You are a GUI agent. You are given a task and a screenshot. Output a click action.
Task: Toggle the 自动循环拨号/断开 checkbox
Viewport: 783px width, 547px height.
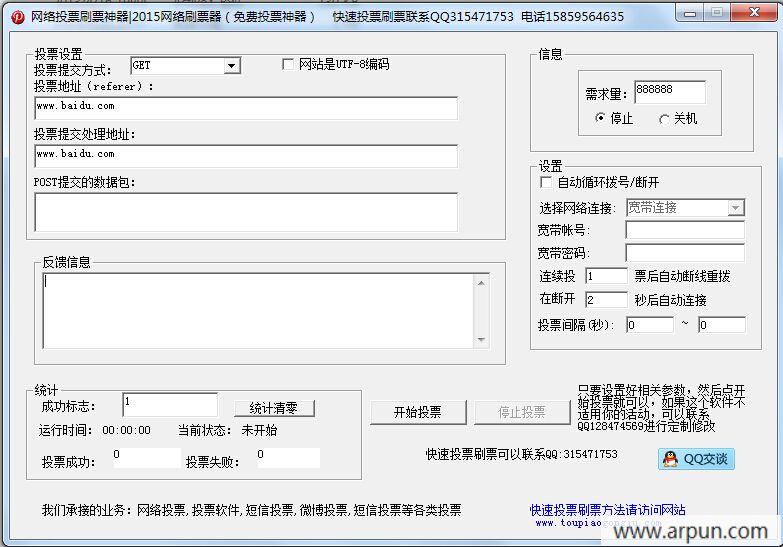pos(546,183)
